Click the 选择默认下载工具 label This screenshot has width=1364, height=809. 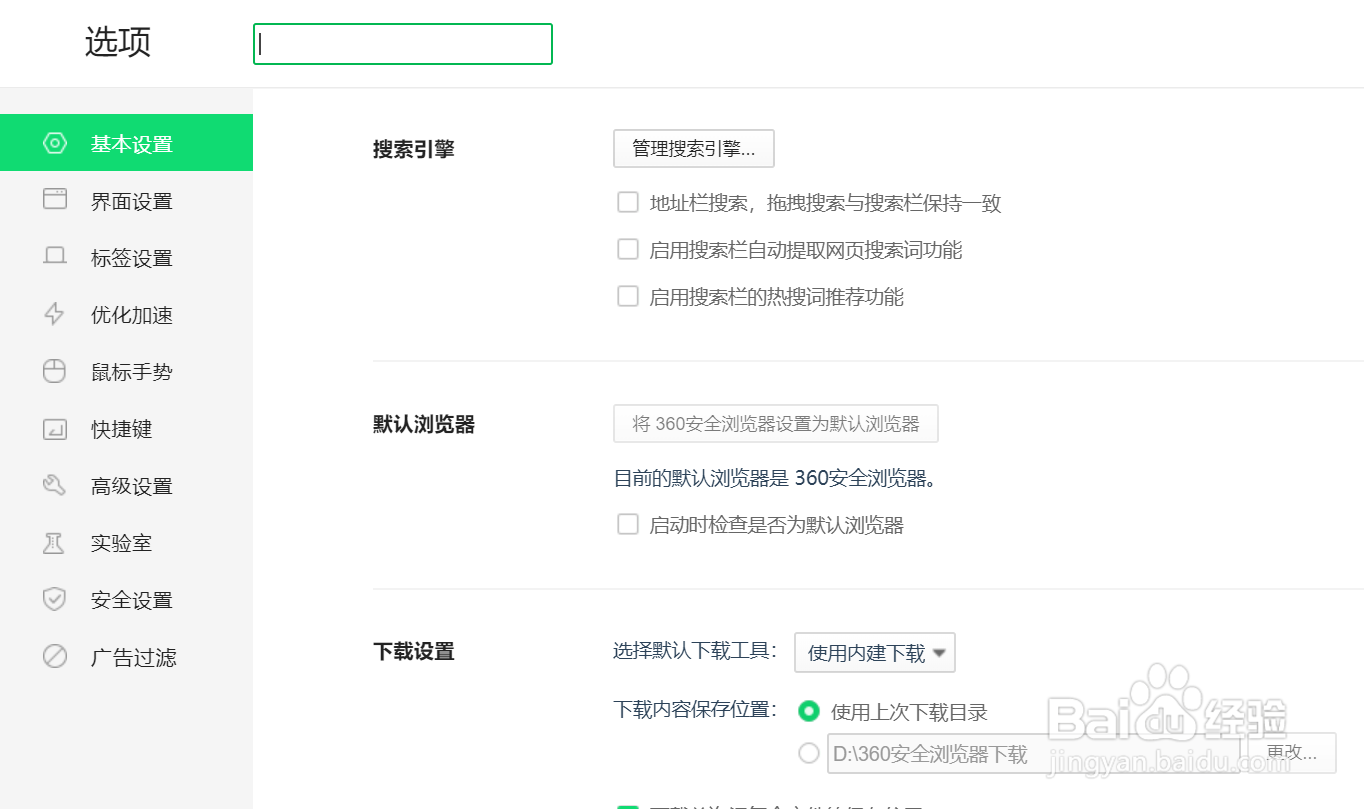click(x=696, y=651)
